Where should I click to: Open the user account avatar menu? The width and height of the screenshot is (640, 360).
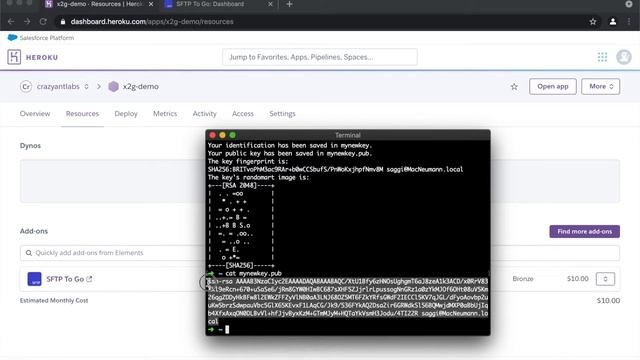pyautogui.click(x=624, y=57)
